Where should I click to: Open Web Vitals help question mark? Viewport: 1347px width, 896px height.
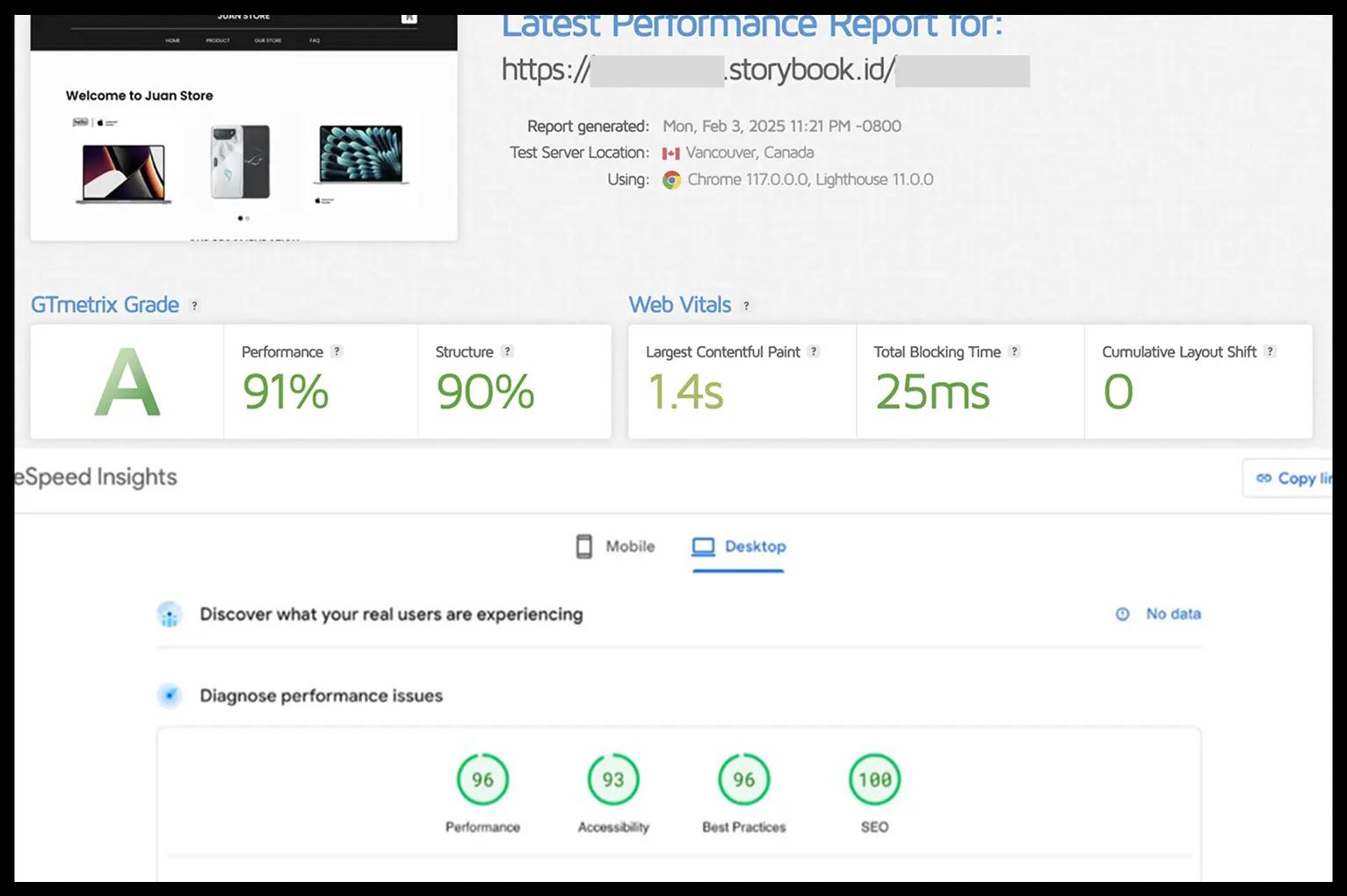[x=746, y=306]
